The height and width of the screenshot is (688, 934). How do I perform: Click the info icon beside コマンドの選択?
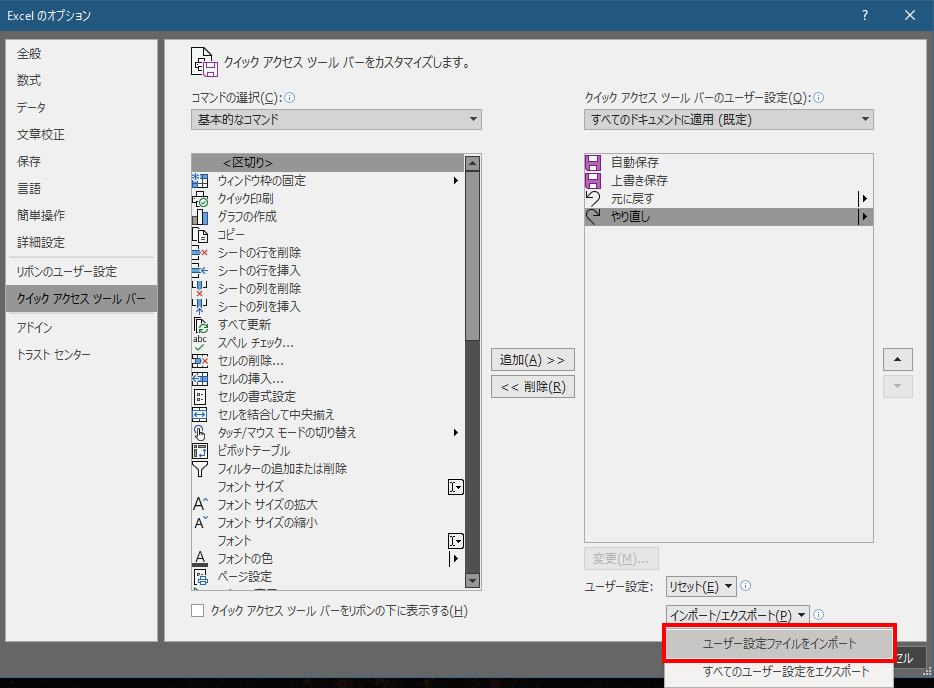coord(290,98)
